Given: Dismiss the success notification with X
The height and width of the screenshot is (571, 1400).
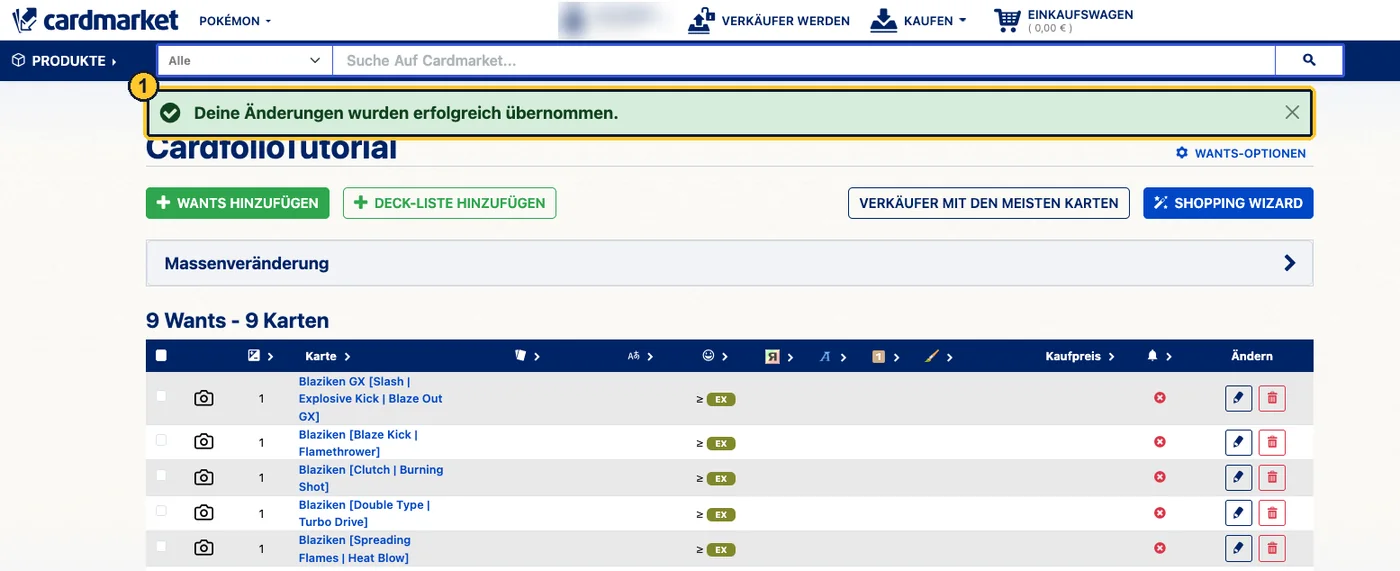Looking at the screenshot, I should pos(1292,113).
